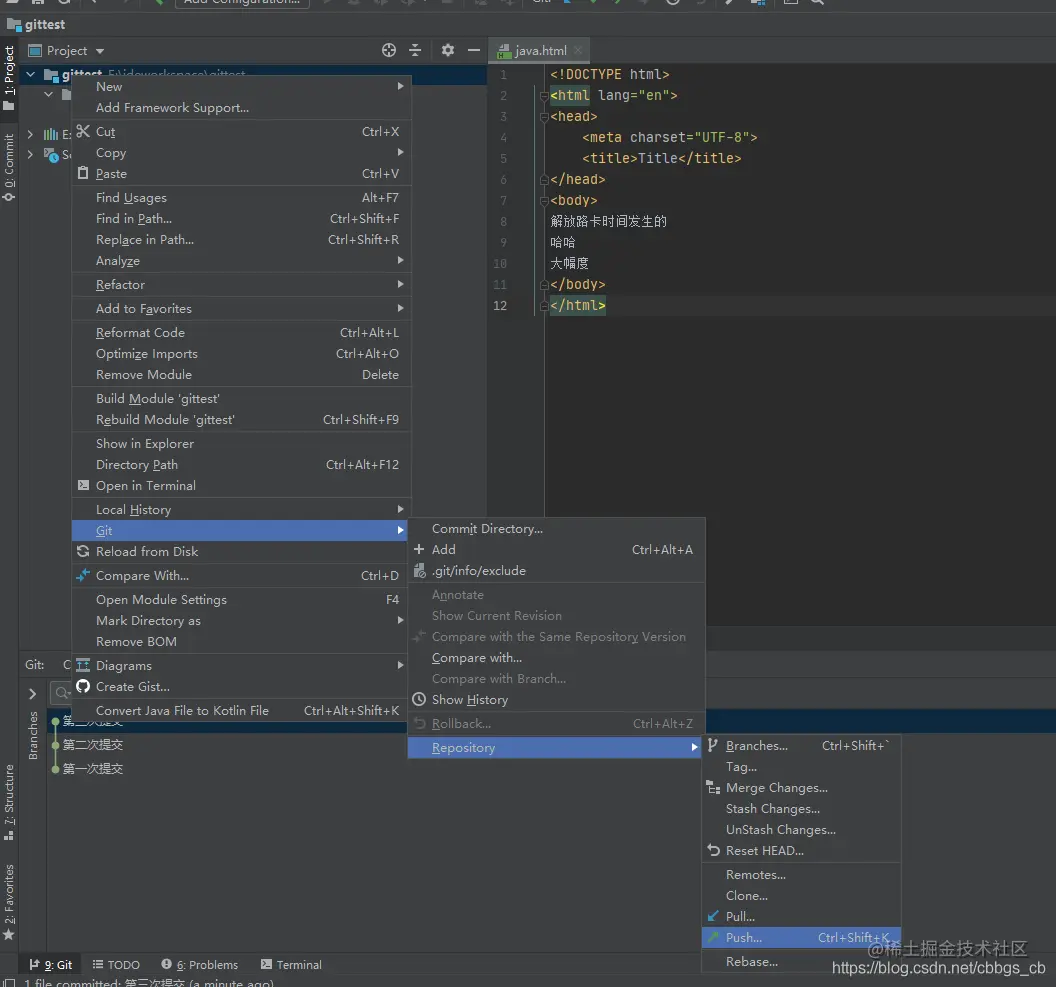This screenshot has width=1056, height=987.
Task: Open the Project panel settings gear
Action: click(x=448, y=50)
